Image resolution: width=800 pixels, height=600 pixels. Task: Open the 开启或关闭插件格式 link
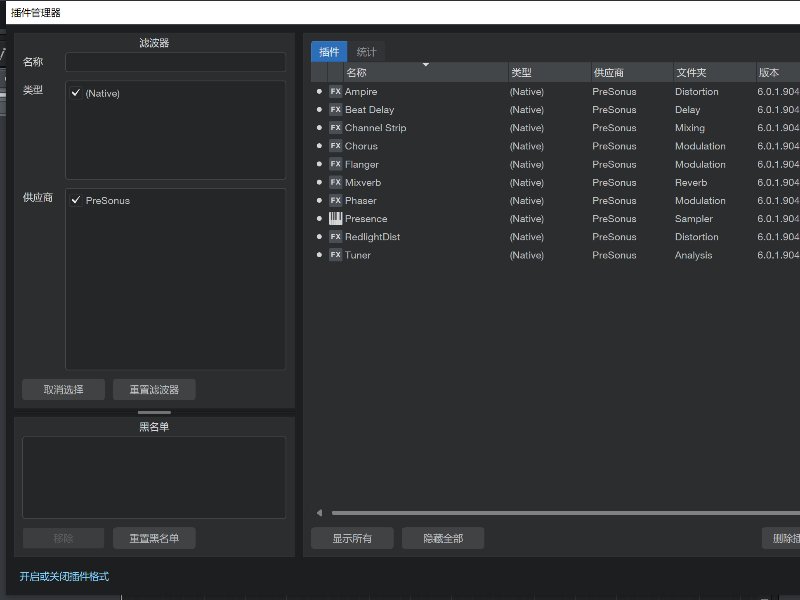64,577
